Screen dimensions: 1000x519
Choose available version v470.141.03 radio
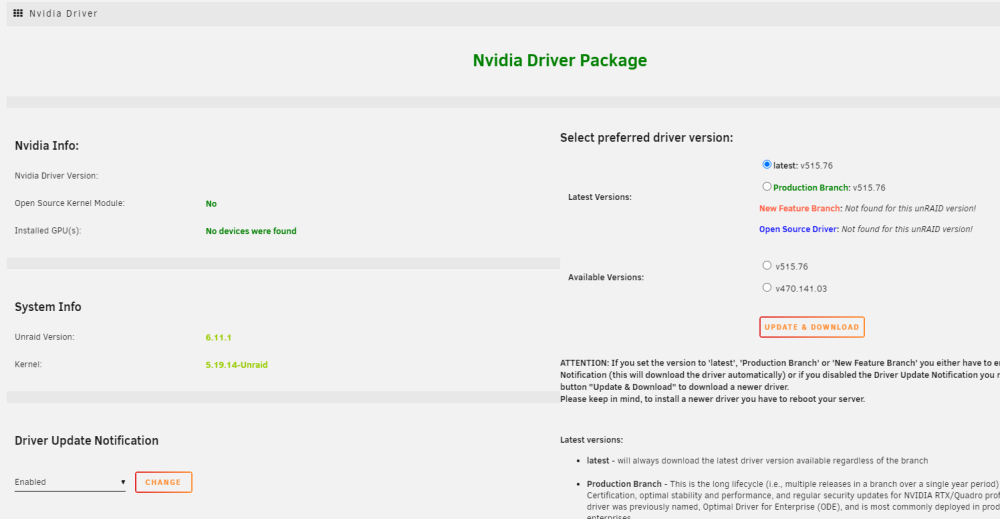[767, 288]
